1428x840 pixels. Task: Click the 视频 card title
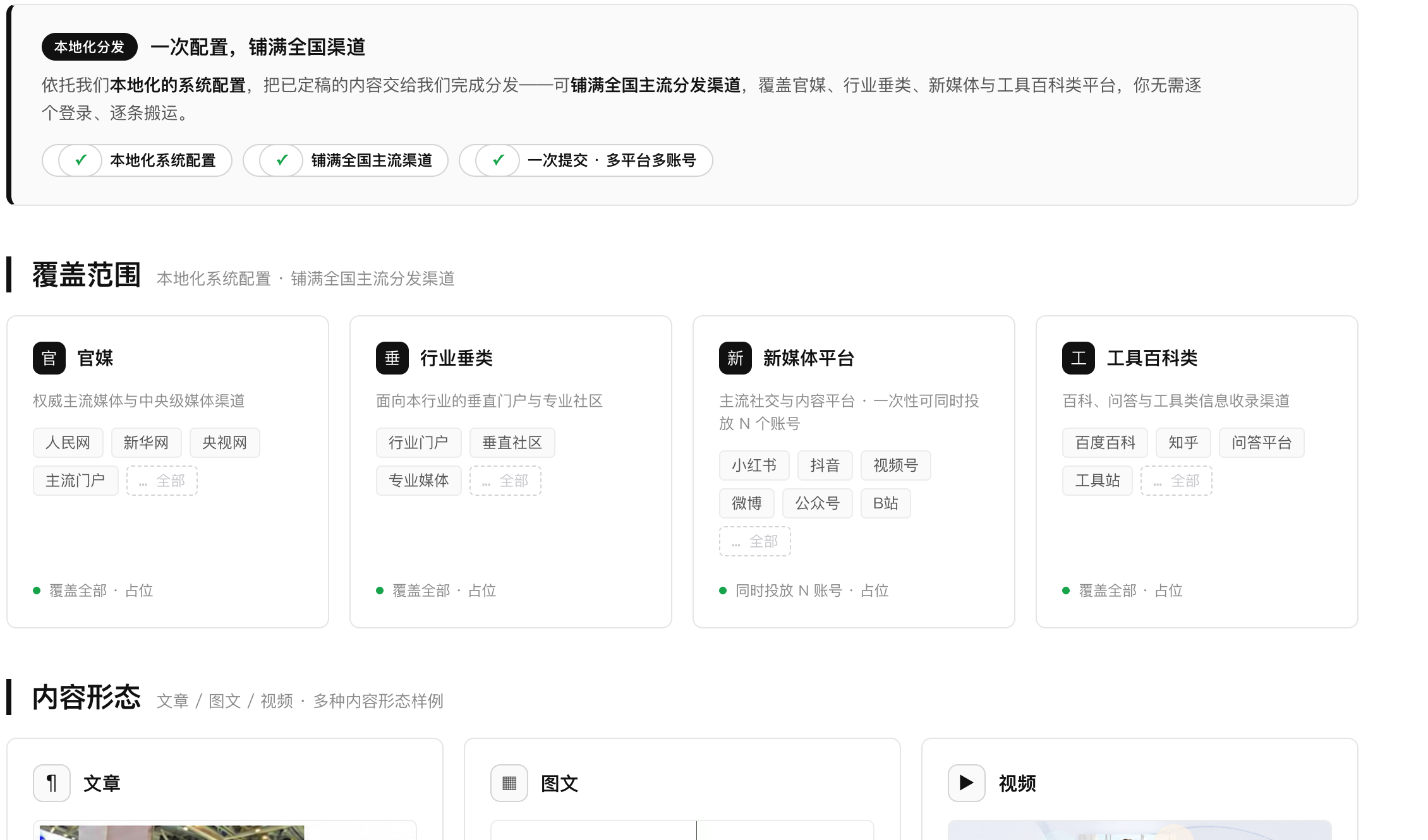tap(1017, 783)
